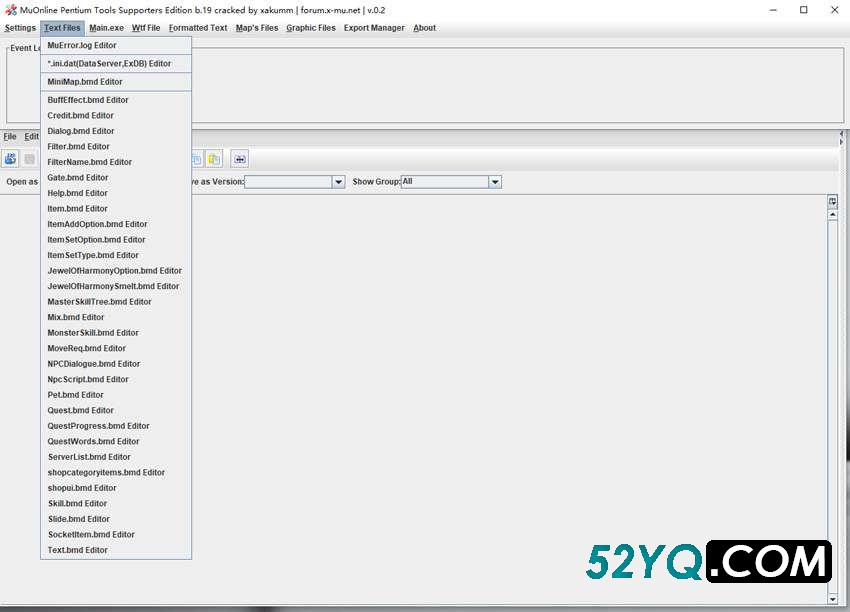Image resolution: width=850 pixels, height=612 pixels.
Task: Select shopui.bmd Editor
Action: pyautogui.click(x=116, y=488)
